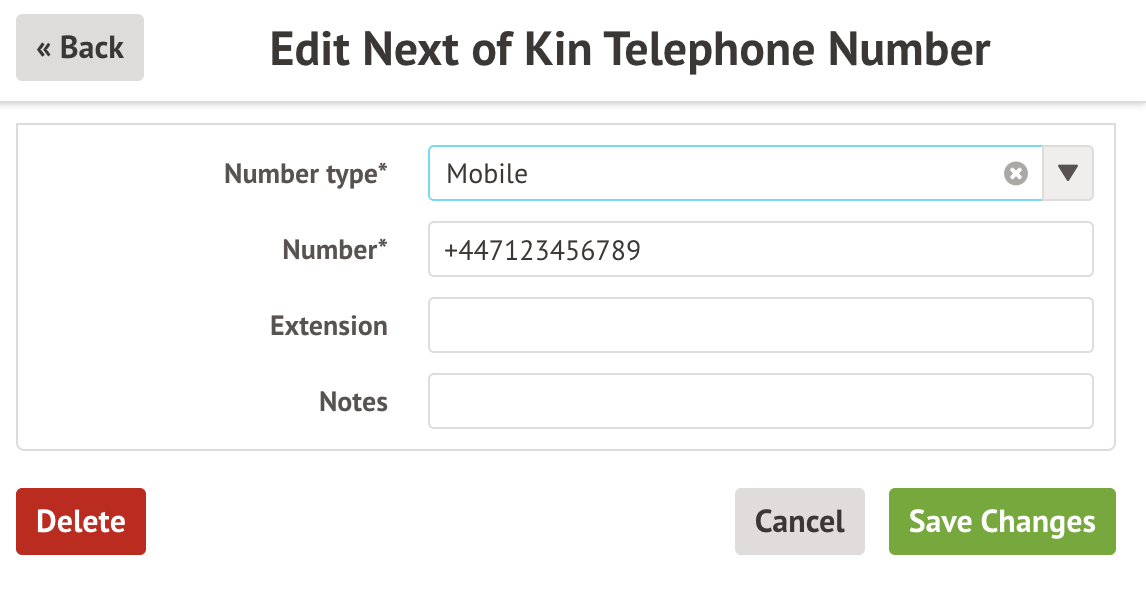Save Changes to the telephone number
Screen dimensions: 1146x592
pos(1002,521)
